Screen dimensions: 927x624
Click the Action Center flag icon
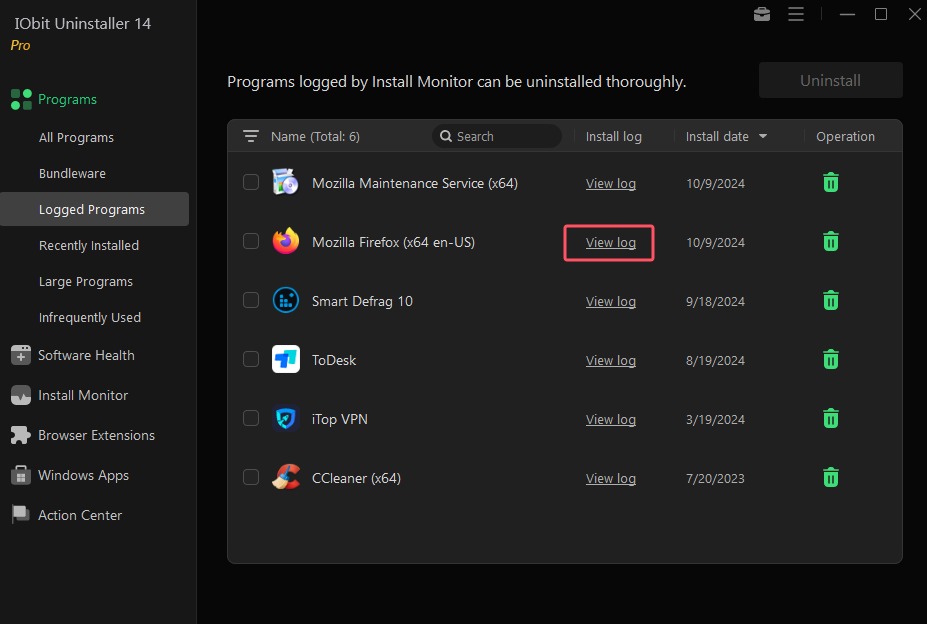coord(21,515)
